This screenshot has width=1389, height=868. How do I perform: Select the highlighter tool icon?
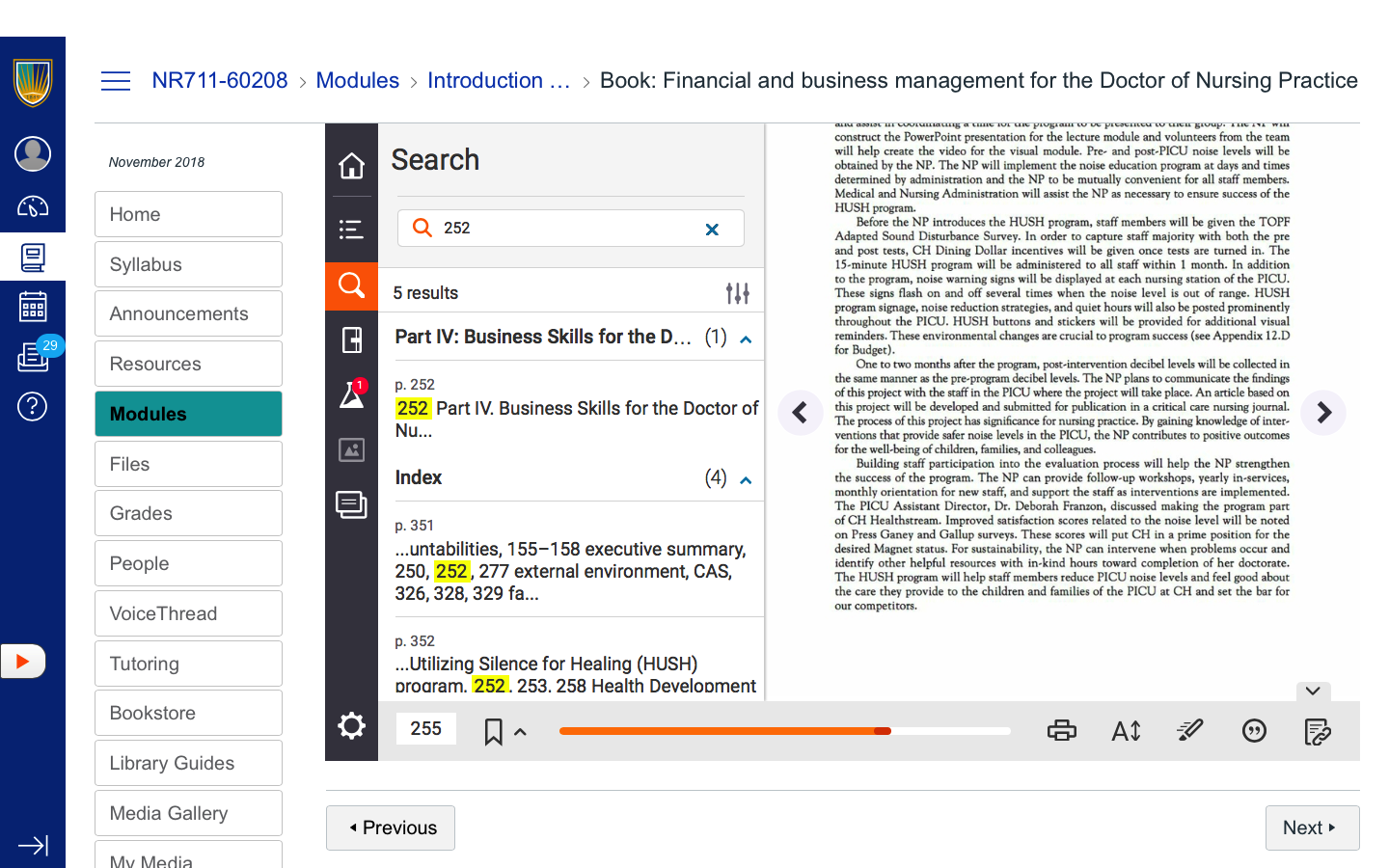pos(1189,731)
